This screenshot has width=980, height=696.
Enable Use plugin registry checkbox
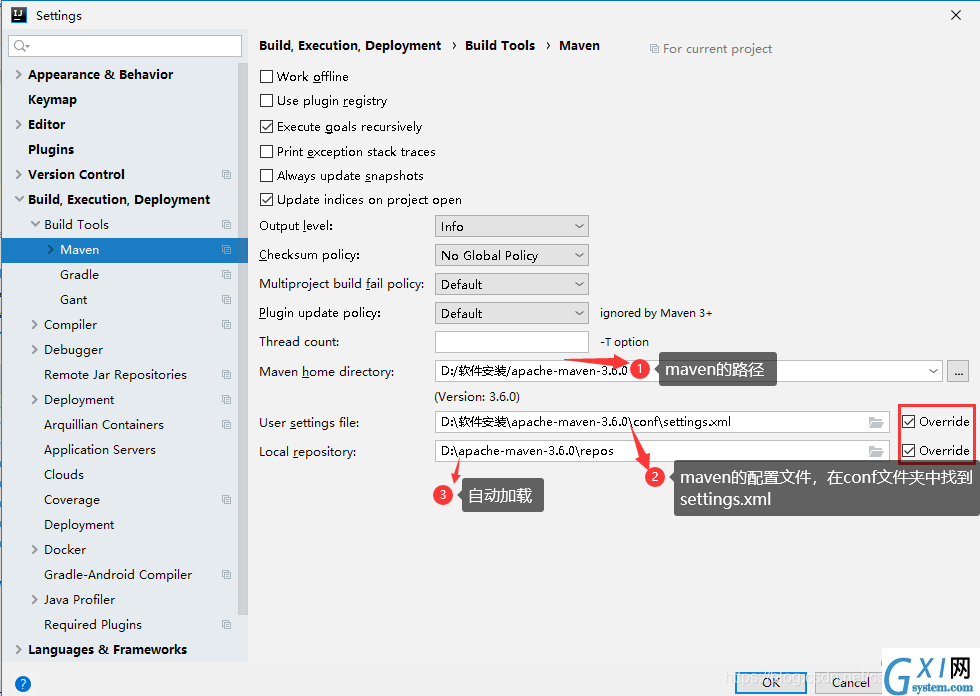(266, 101)
